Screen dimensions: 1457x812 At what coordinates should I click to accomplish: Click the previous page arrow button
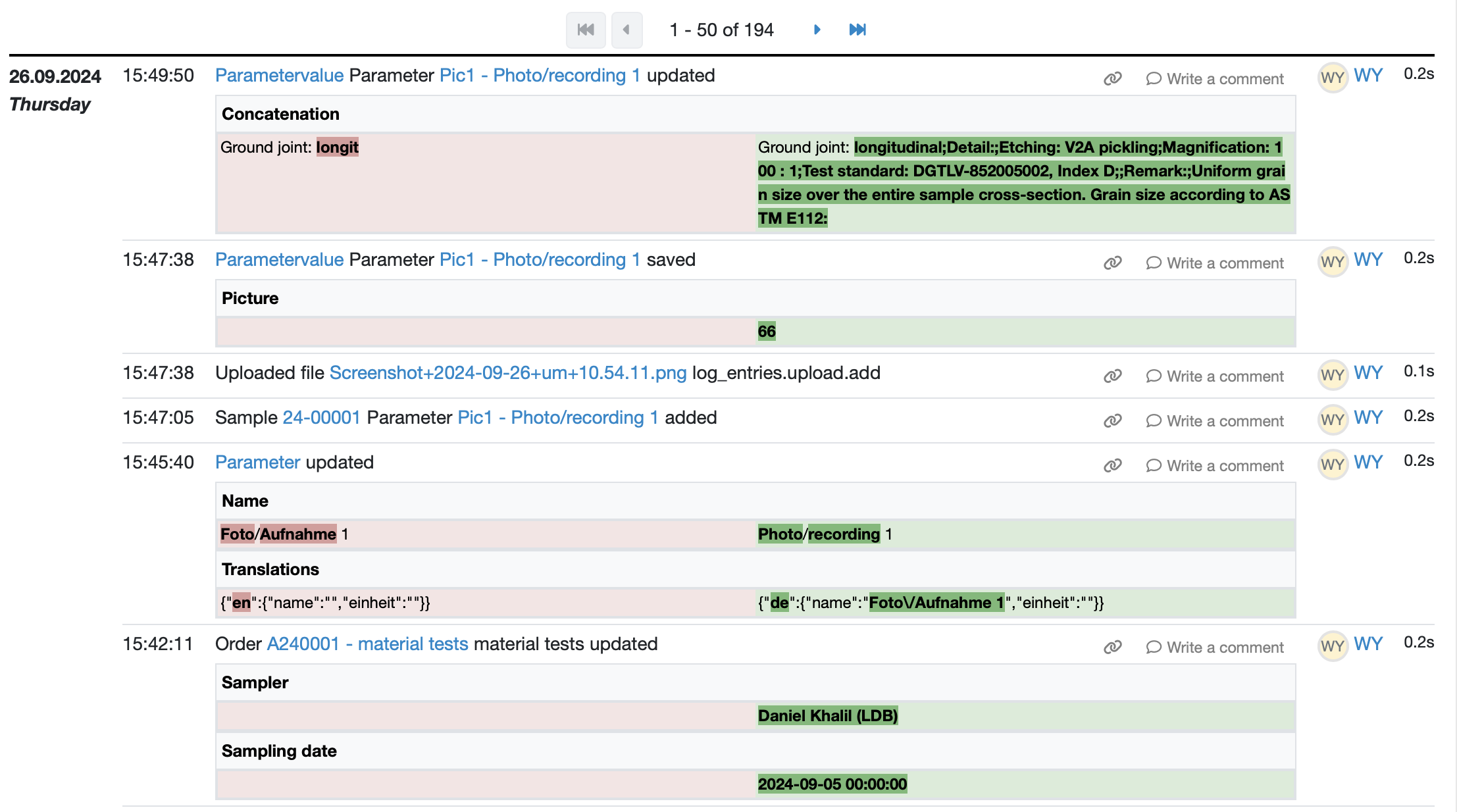point(626,30)
